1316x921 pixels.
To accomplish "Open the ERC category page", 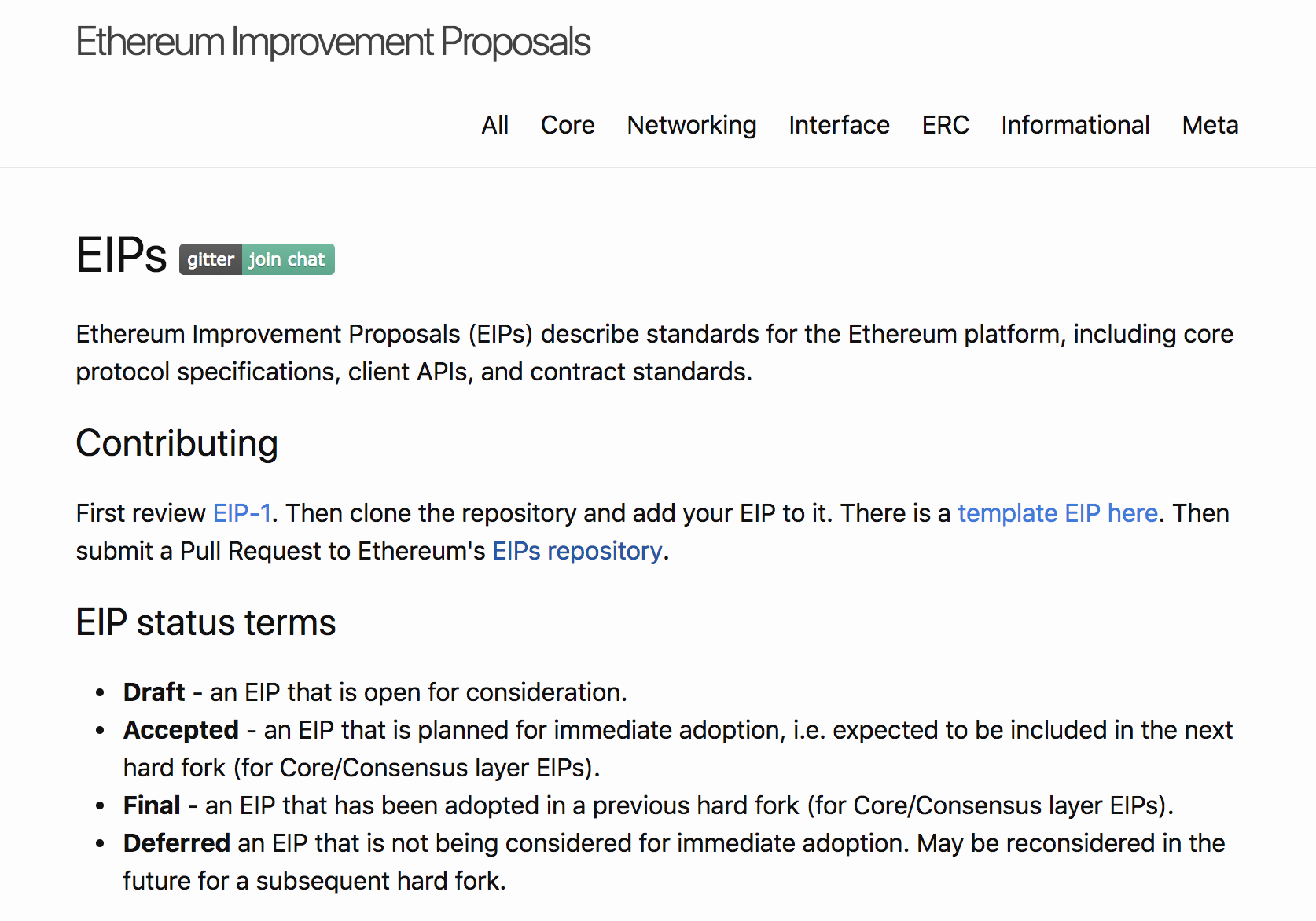I will click(x=945, y=125).
